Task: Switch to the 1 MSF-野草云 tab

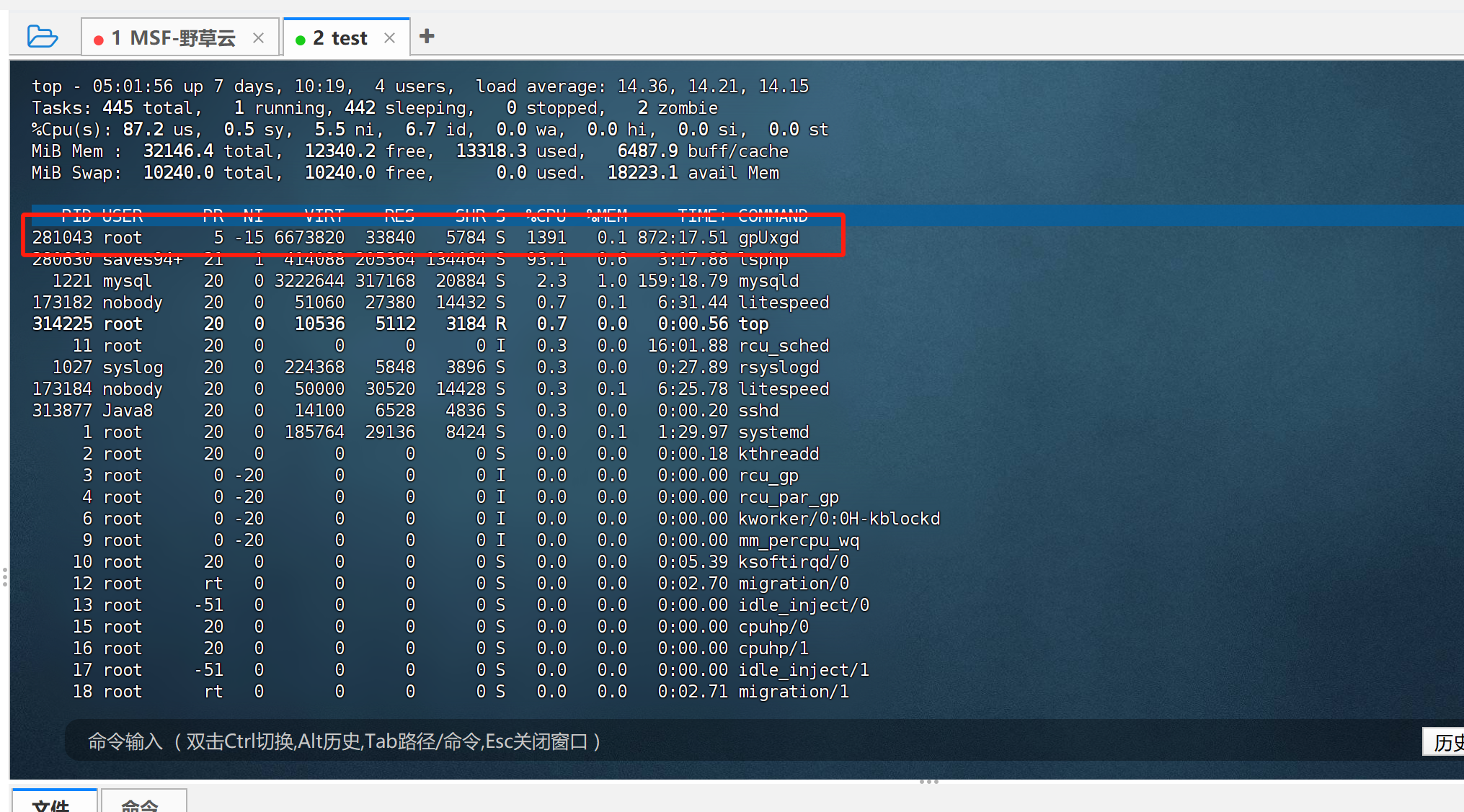Action: click(x=173, y=38)
